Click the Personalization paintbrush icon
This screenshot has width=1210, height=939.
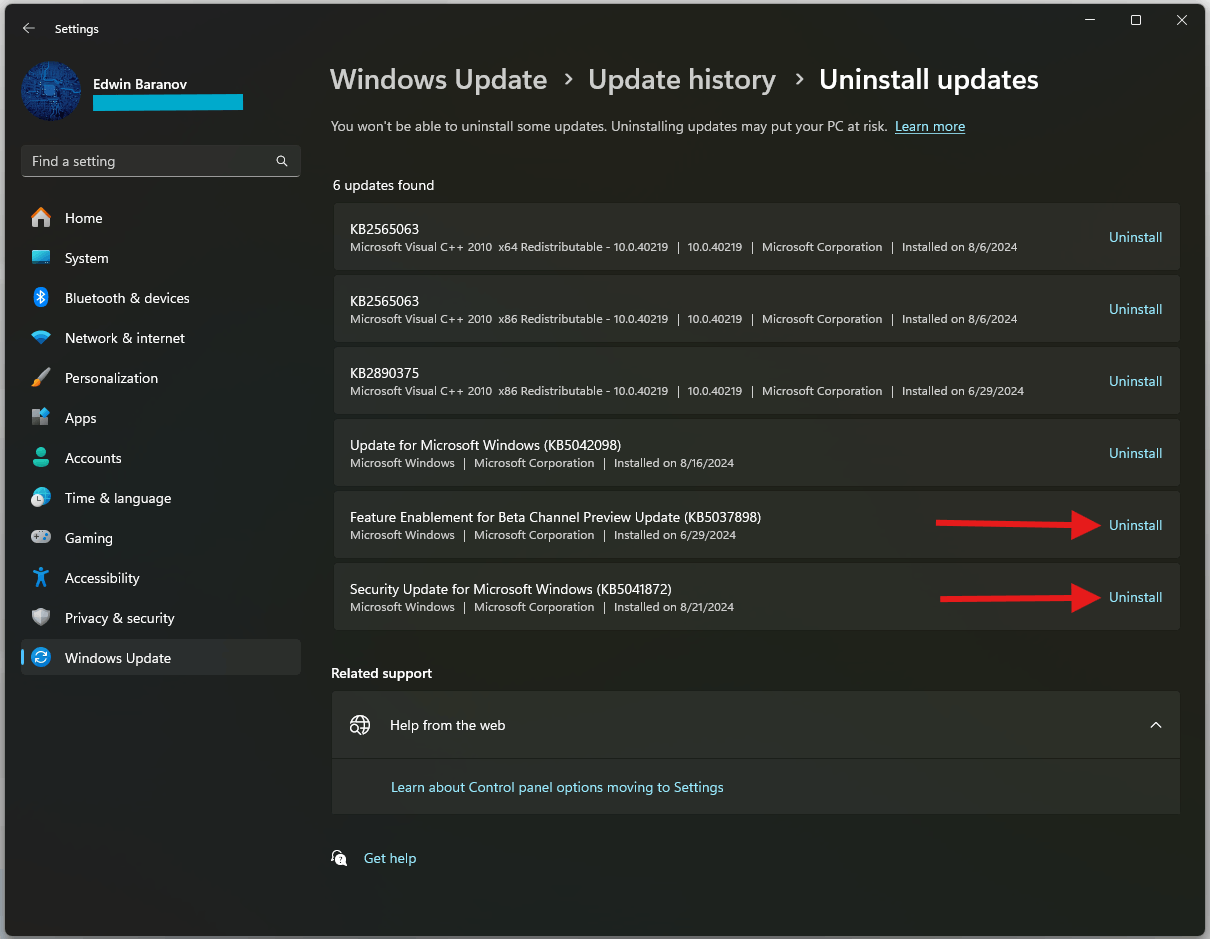[x=41, y=378]
